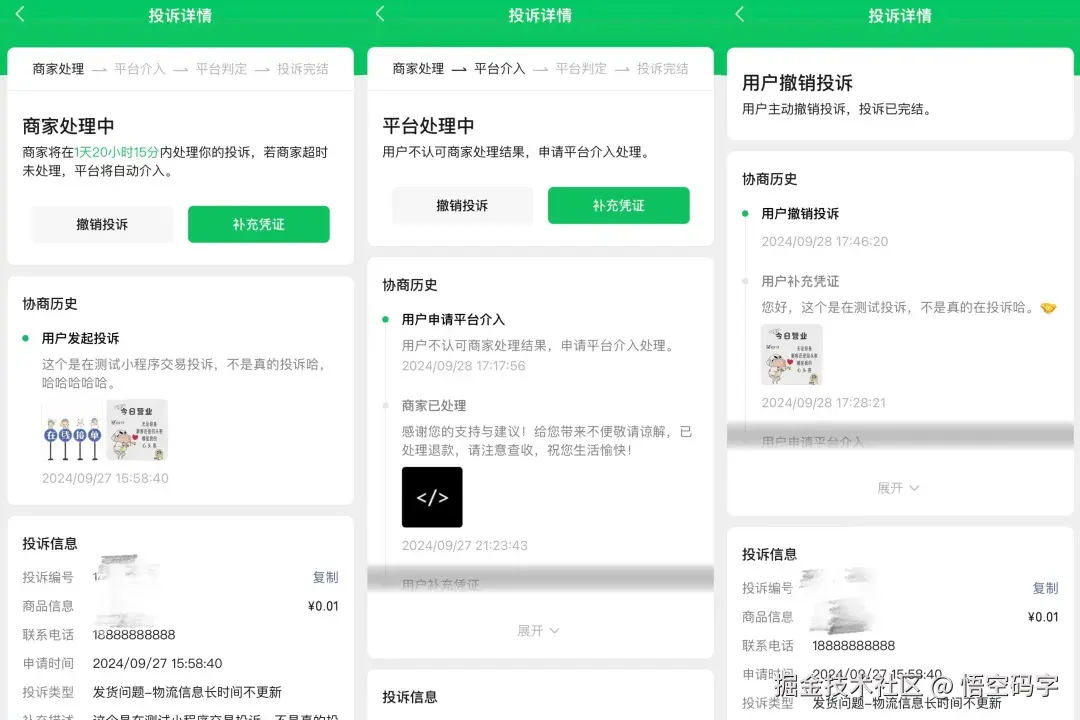Tap 撤销投诉 button on the left screen
Image resolution: width=1080 pixels, height=720 pixels.
(101, 225)
